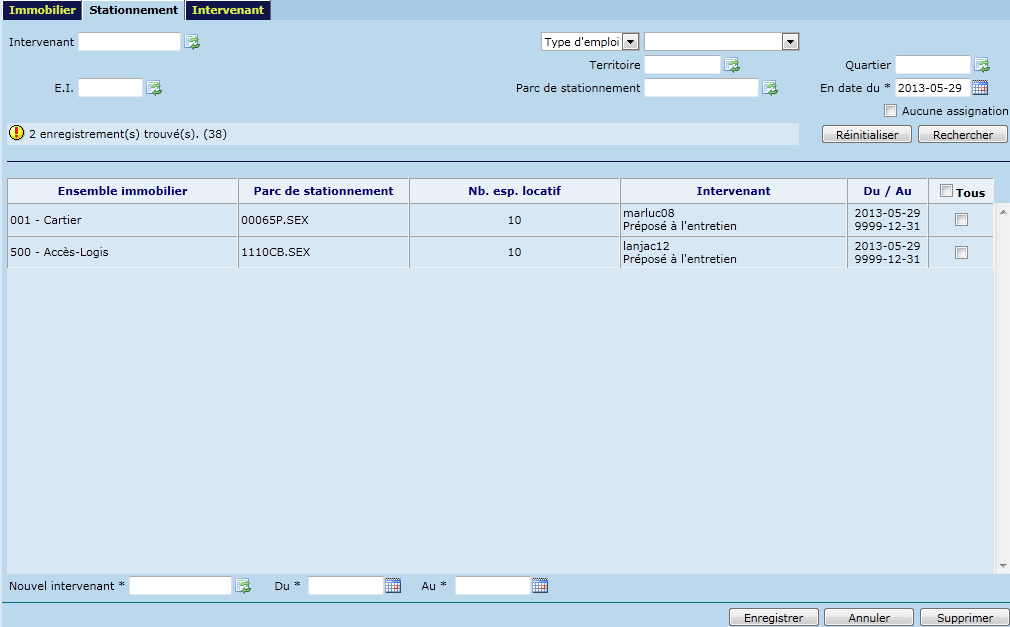Open lookup icon next to E.I. field

click(154, 88)
